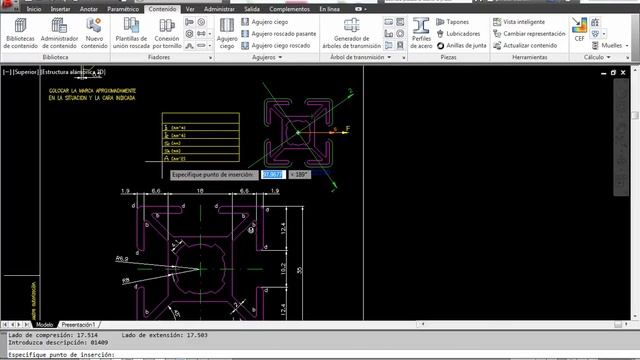Expand the Árbol de transmisión panel

click(x=389, y=58)
